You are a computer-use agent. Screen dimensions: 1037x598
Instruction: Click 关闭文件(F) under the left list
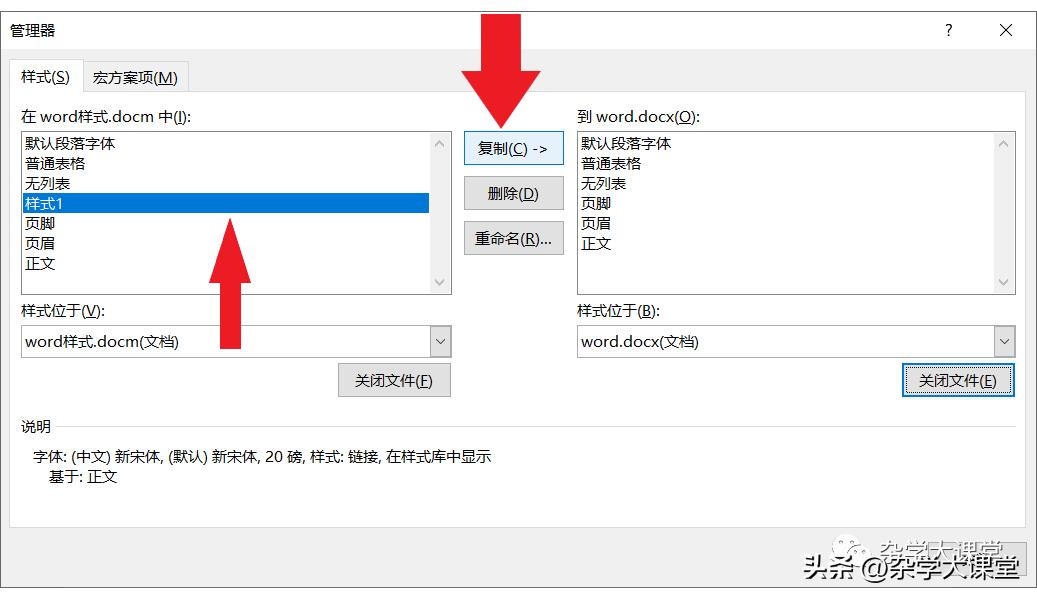coord(394,380)
